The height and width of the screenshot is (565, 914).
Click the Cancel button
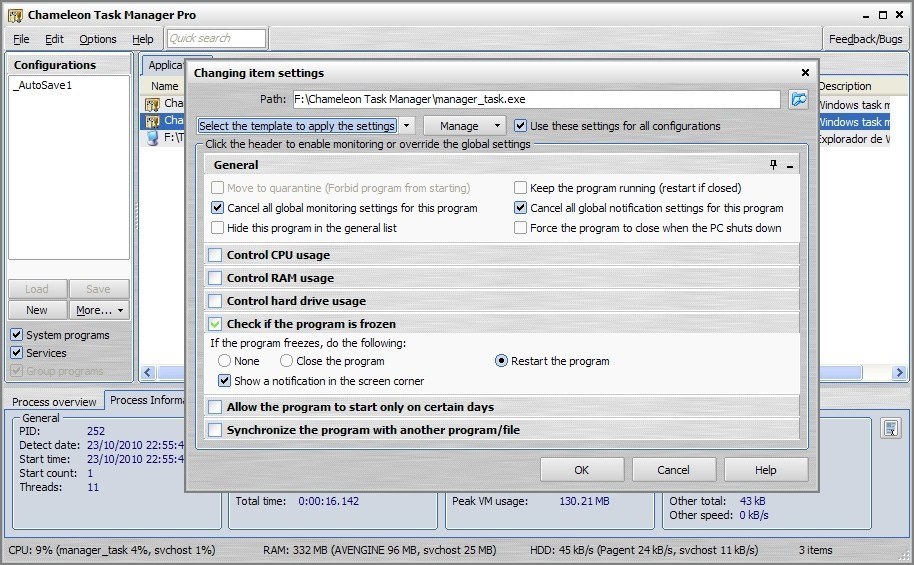tap(673, 470)
